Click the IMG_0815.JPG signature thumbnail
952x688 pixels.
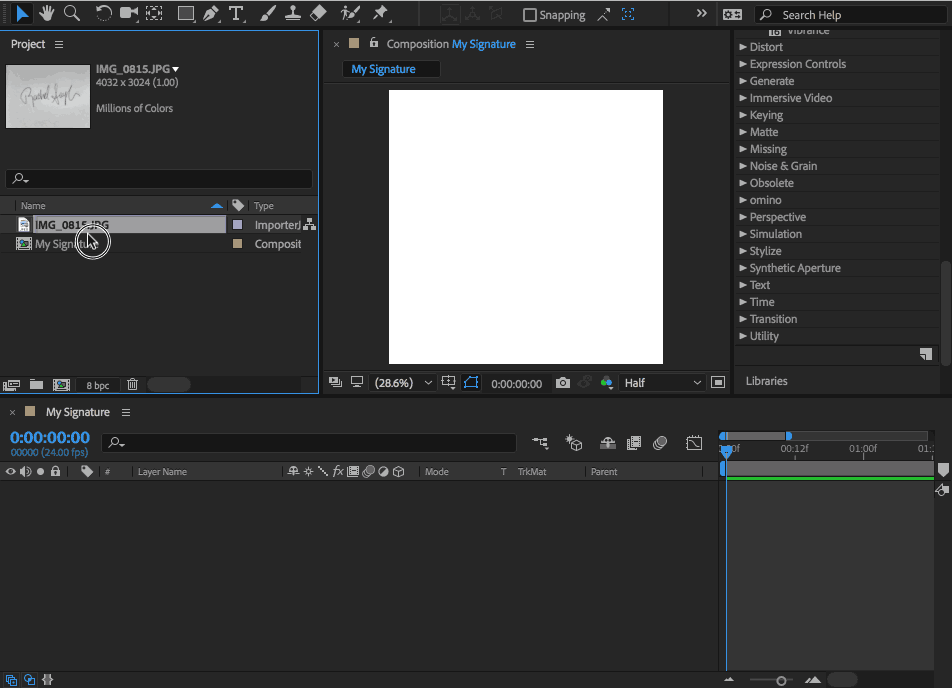(x=48, y=97)
